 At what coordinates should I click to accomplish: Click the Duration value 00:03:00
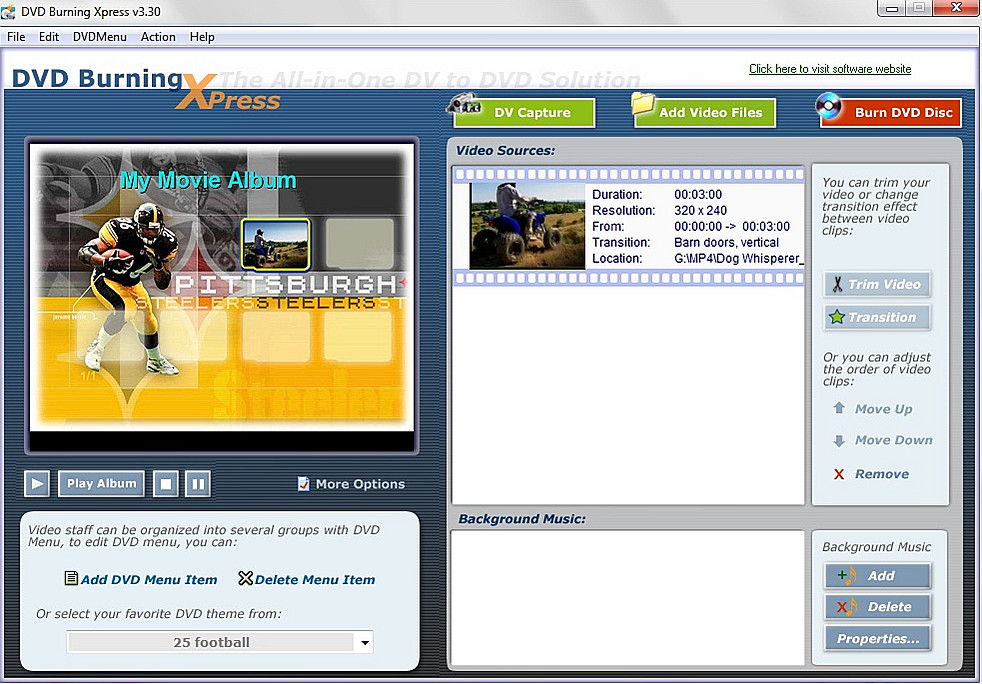point(698,195)
